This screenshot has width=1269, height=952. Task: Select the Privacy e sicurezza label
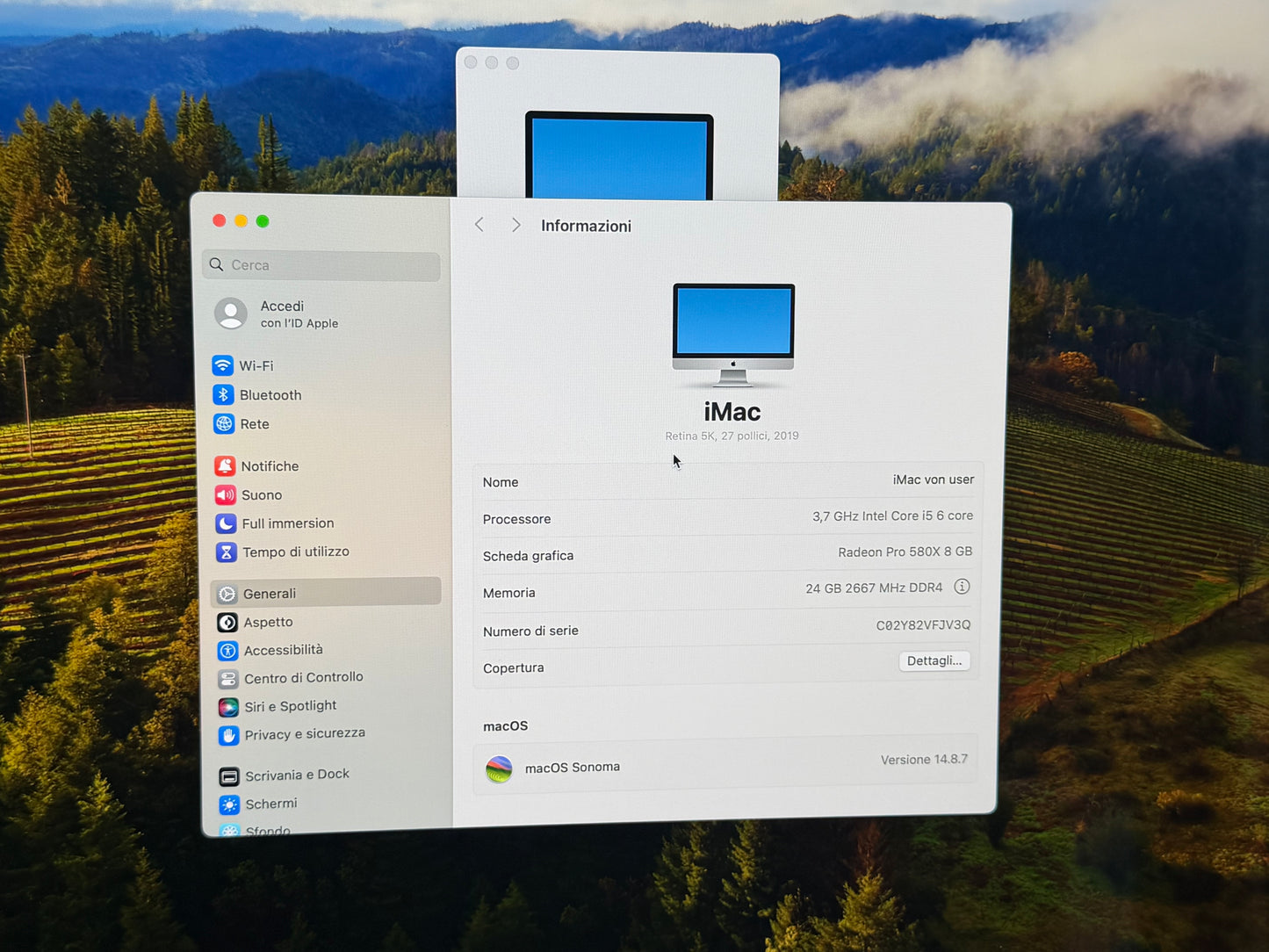click(x=305, y=733)
